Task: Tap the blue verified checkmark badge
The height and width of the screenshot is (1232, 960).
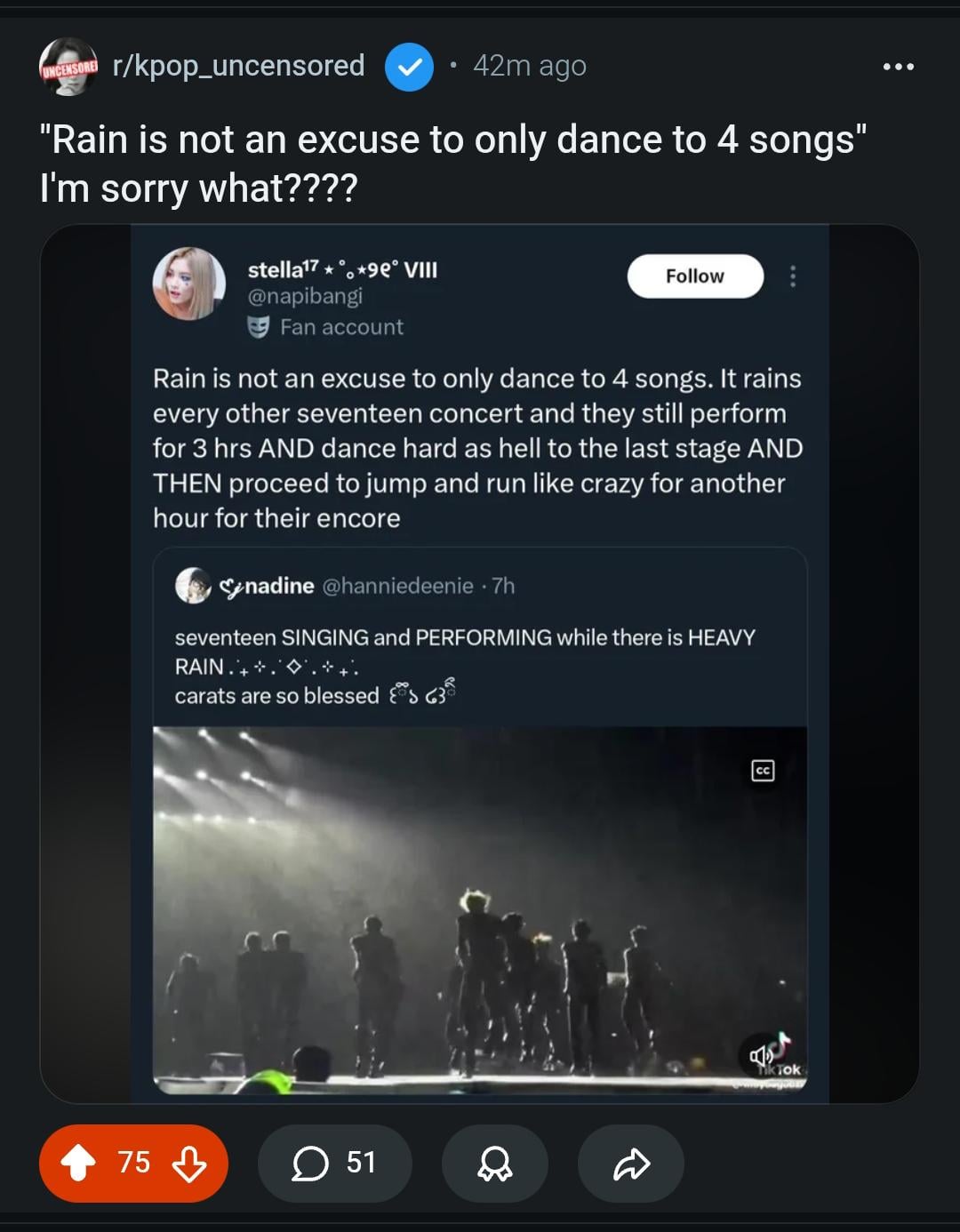Action: (x=409, y=67)
